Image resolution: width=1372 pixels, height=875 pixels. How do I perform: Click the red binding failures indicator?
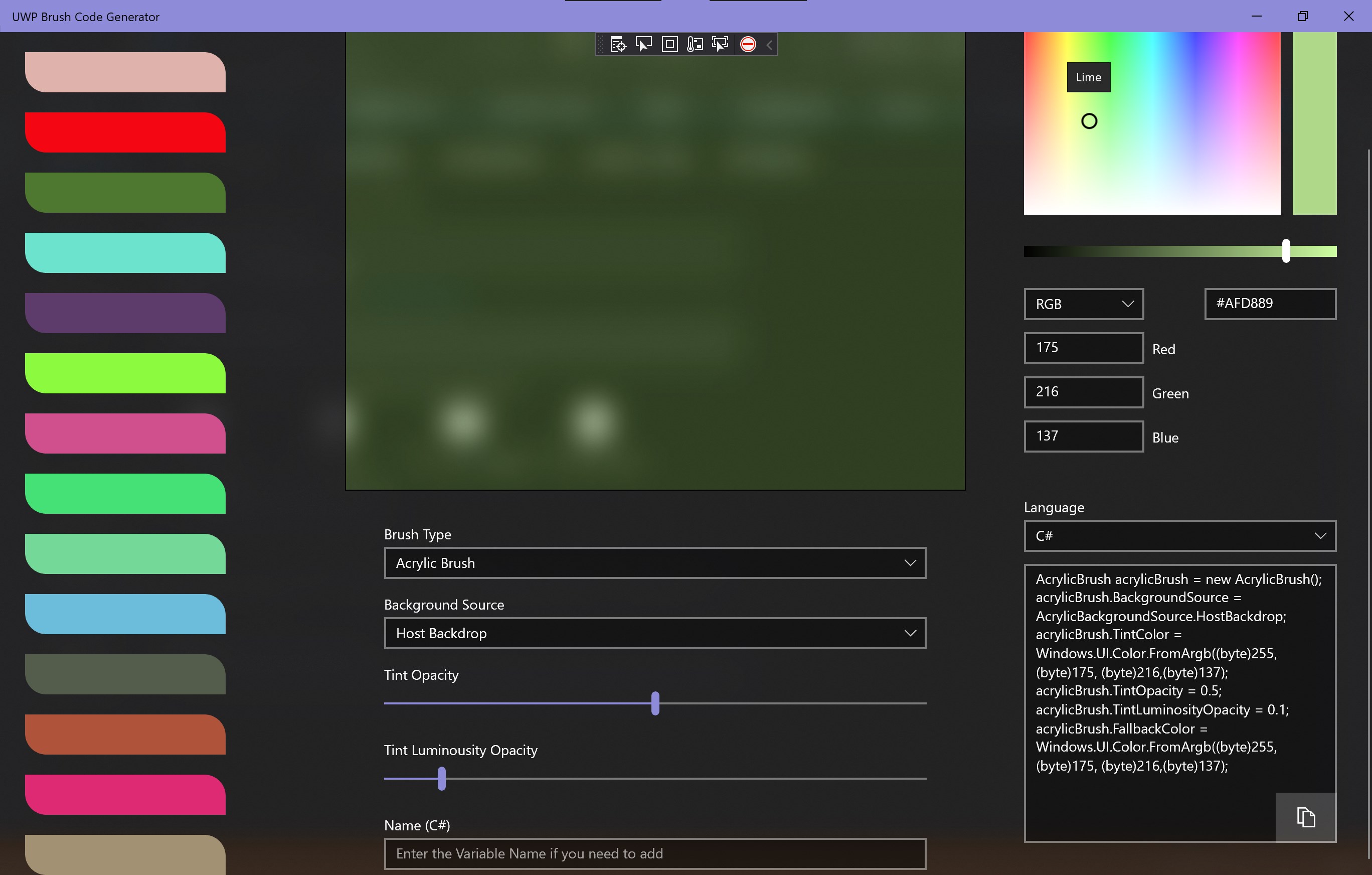(x=748, y=45)
